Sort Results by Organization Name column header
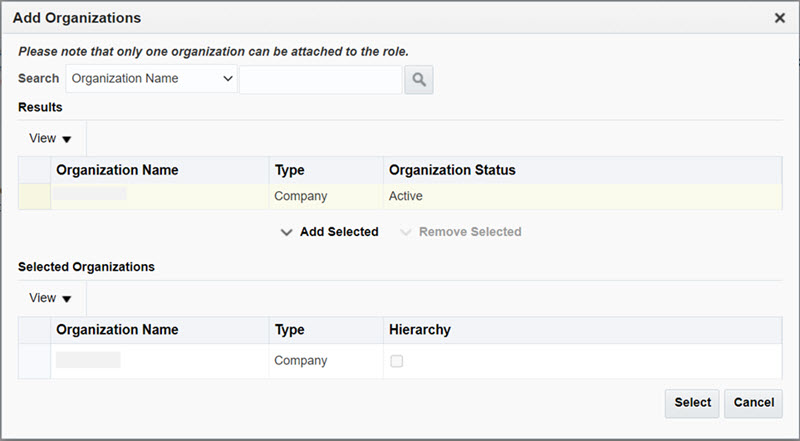The height and width of the screenshot is (441, 800). 117,170
